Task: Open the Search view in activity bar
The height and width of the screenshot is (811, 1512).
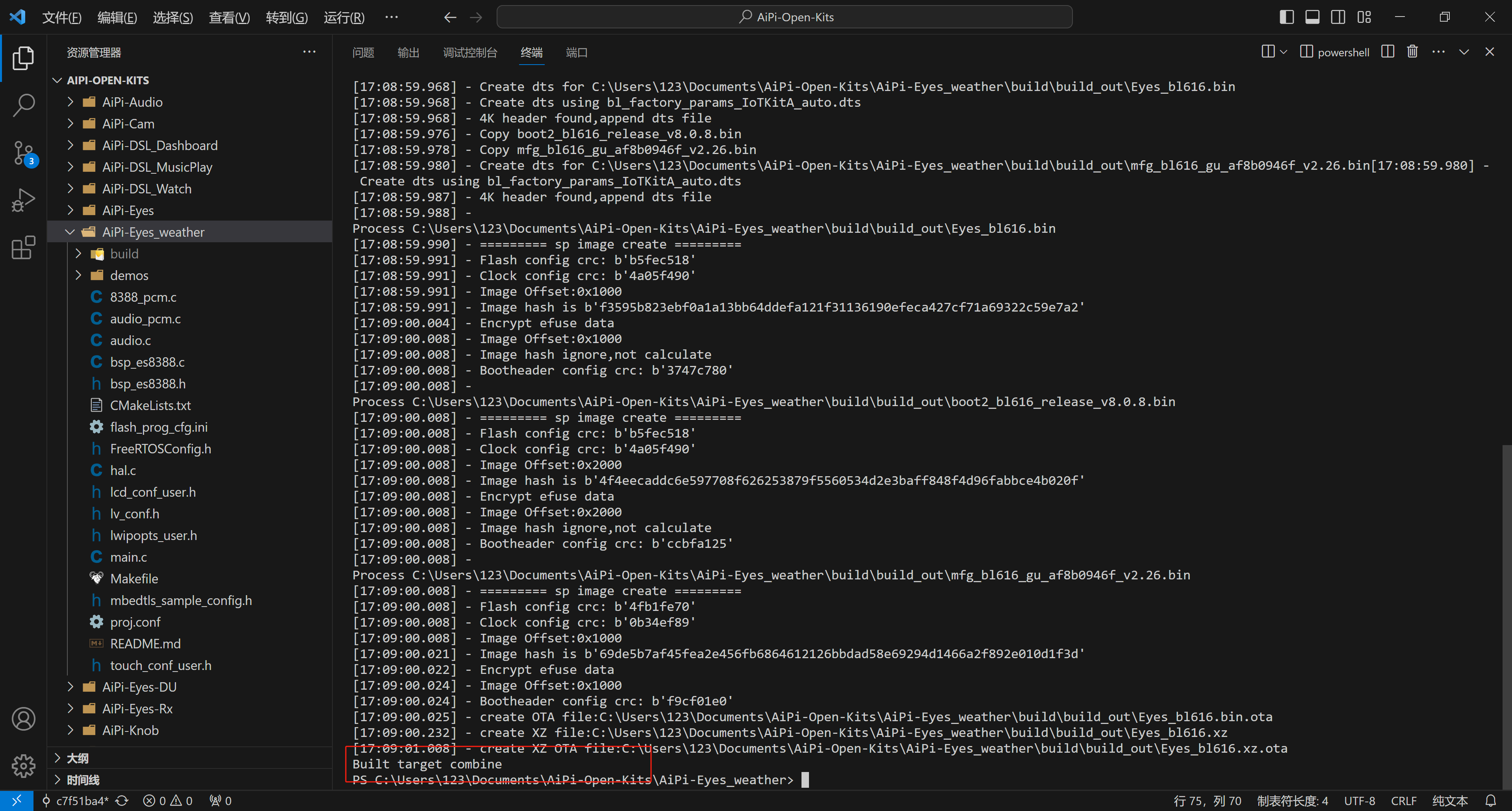Action: (x=24, y=105)
